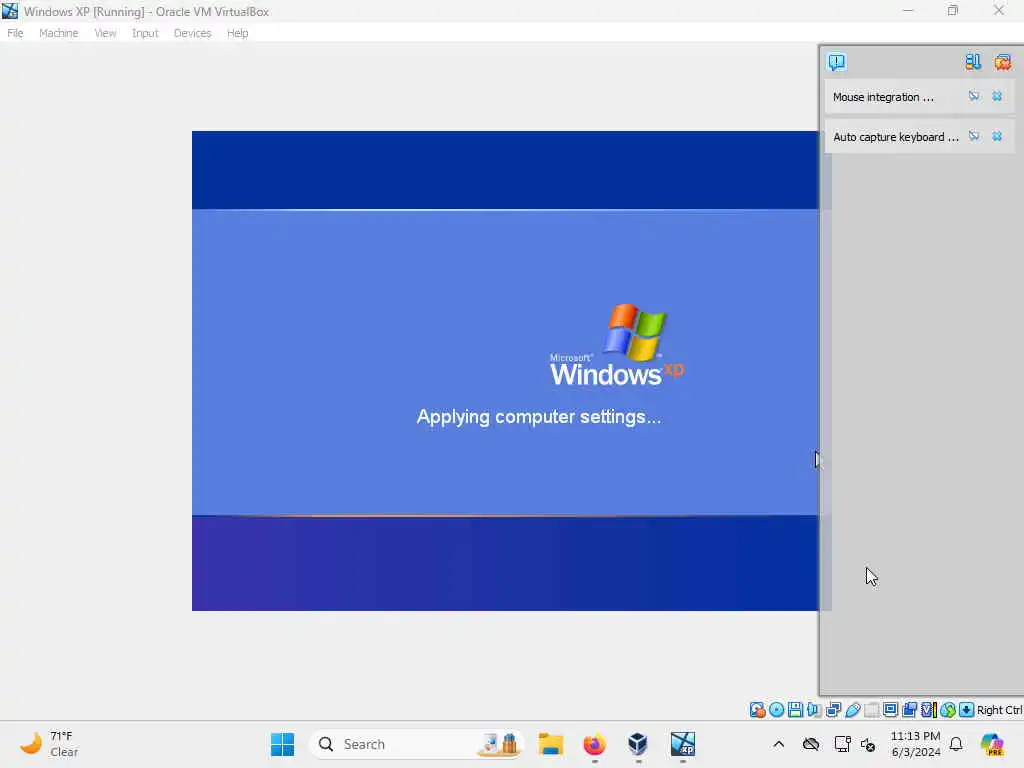Expand the Auto capture keyboard notification text
This screenshot has width=1024, height=768.
895,137
